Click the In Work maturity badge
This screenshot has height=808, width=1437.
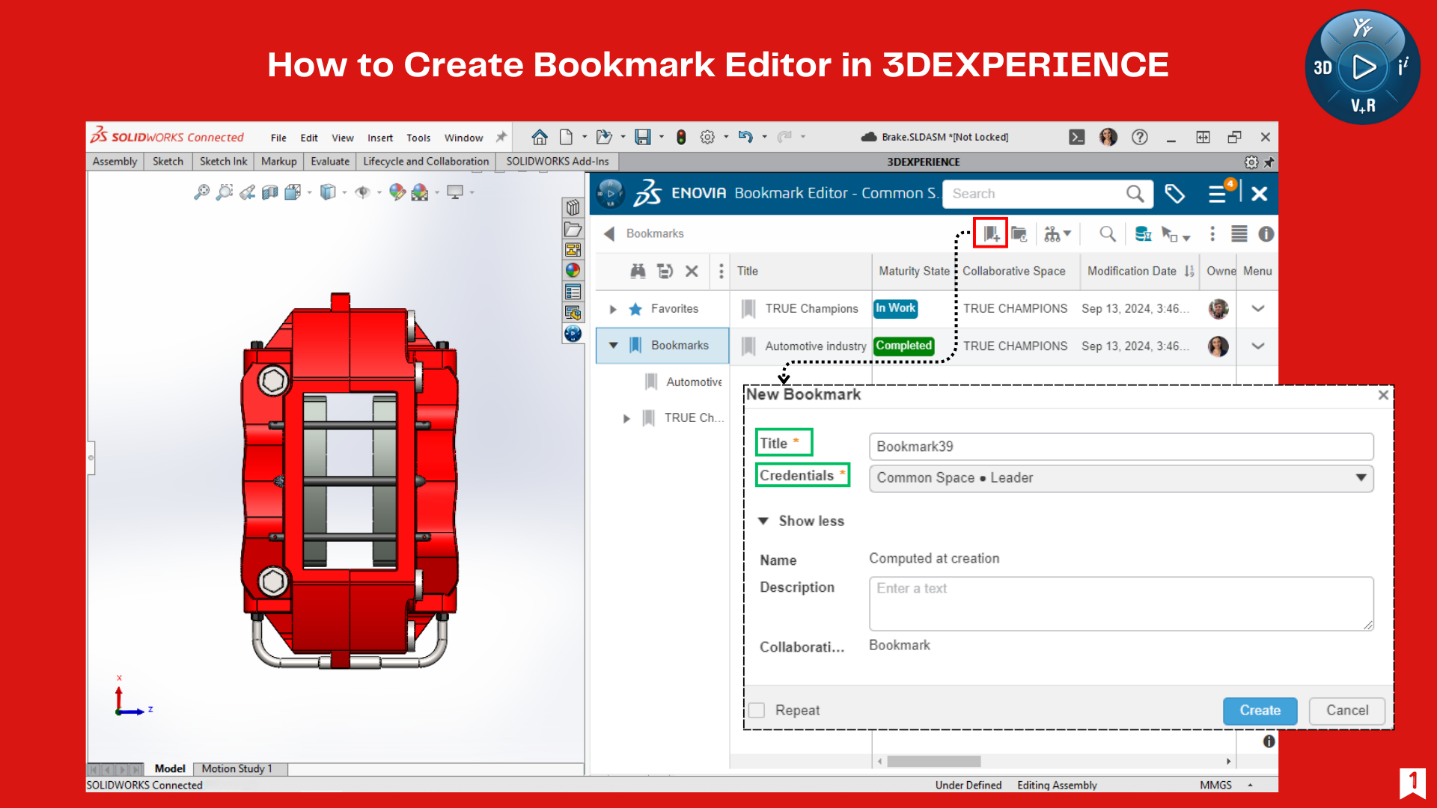895,309
